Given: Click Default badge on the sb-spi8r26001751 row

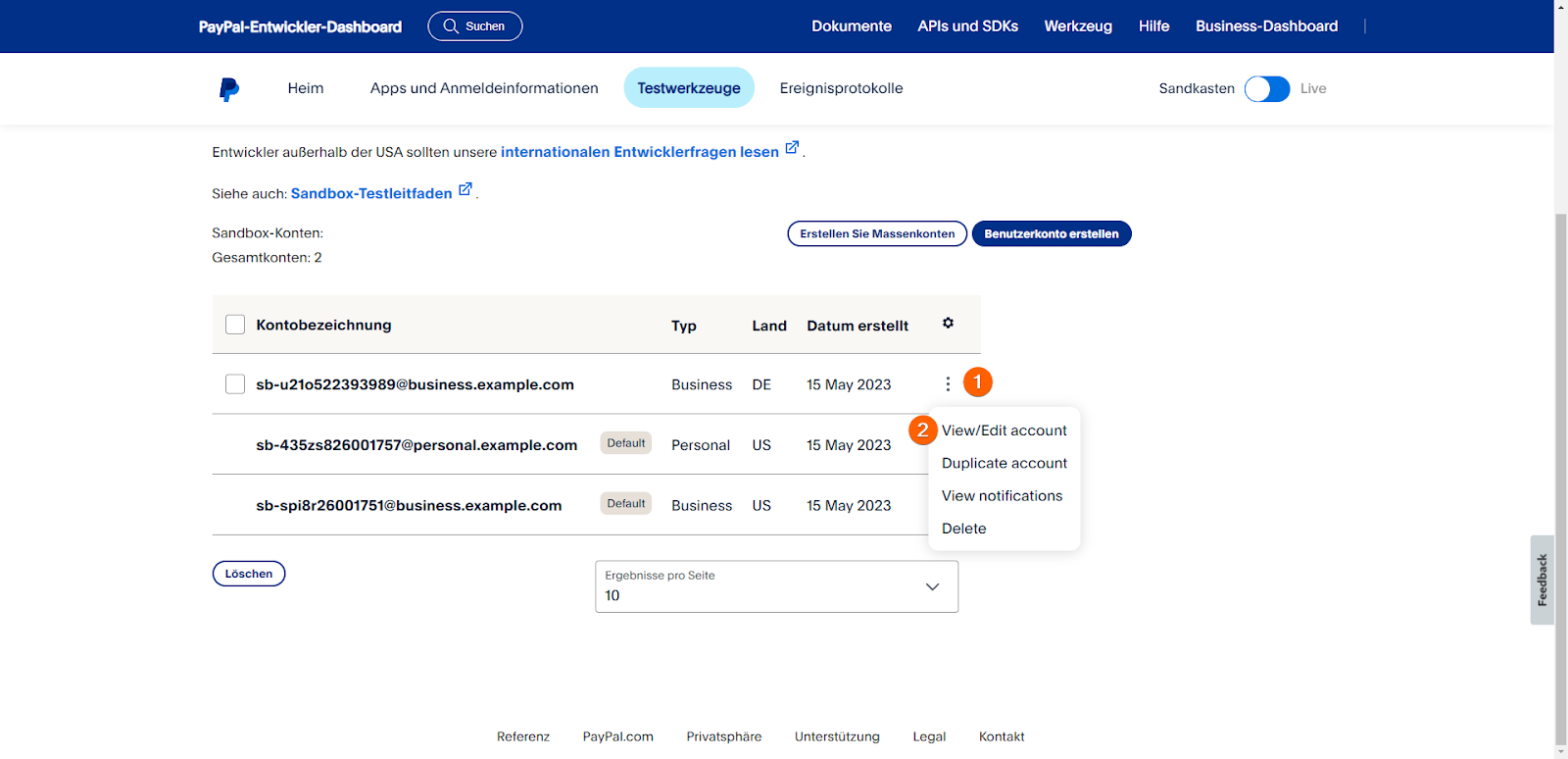Looking at the screenshot, I should tap(626, 504).
